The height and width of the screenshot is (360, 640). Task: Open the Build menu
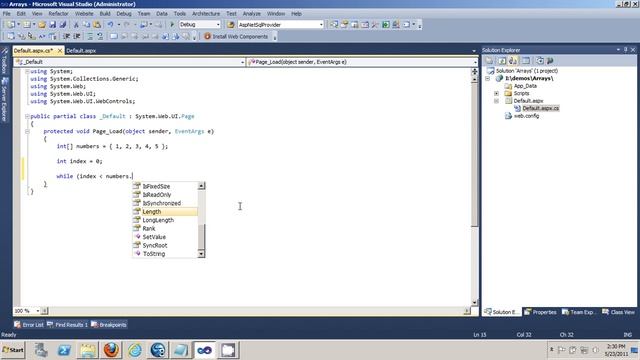point(105,13)
